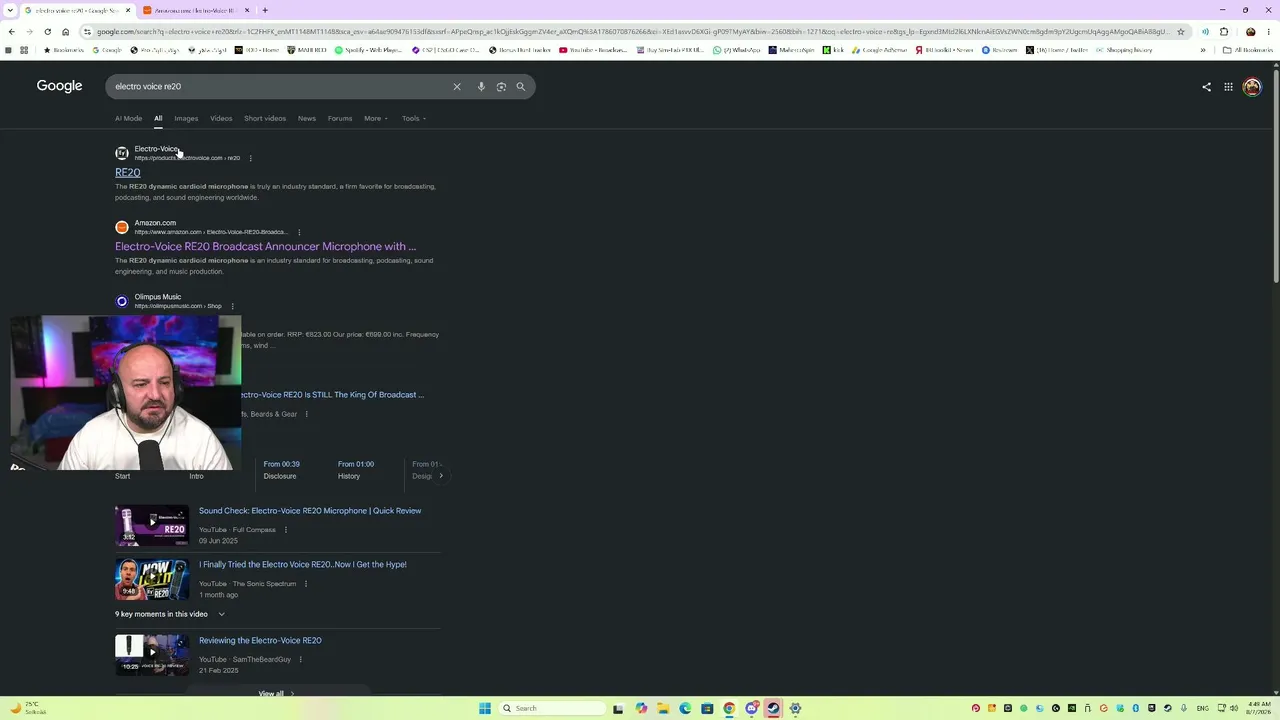Click the browser address bar URL
Viewport: 1280px width, 720px height.
coord(630,32)
